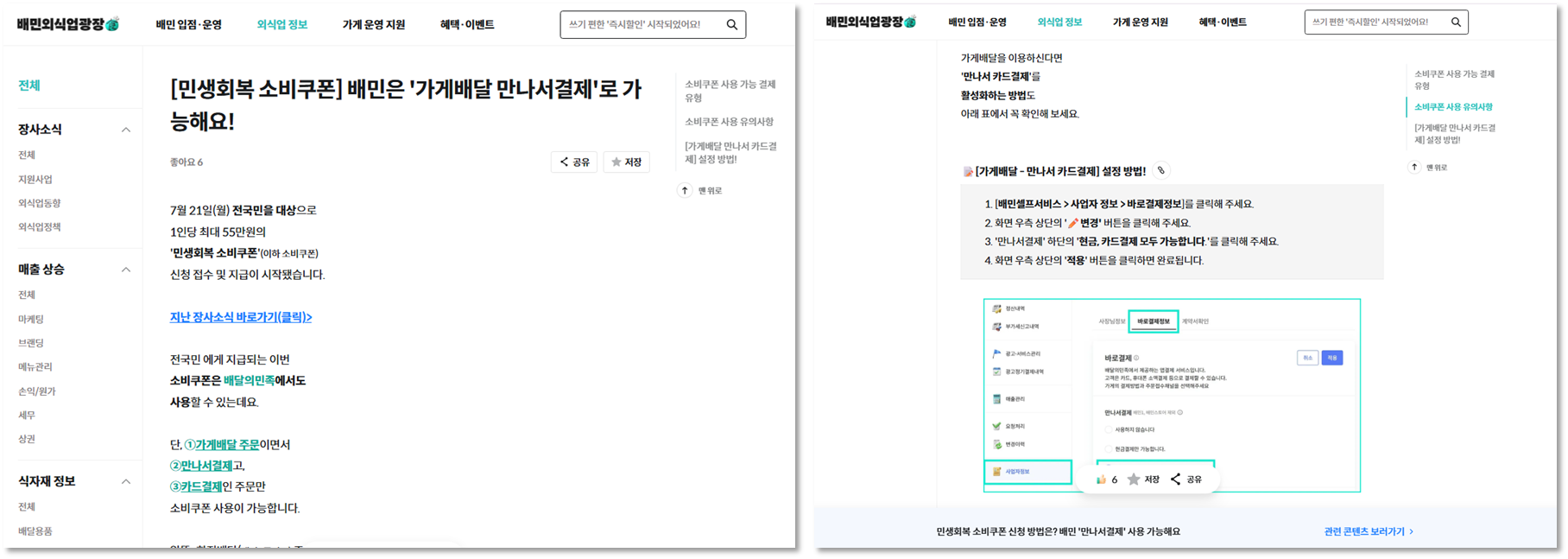Viewport: 1568px width, 559px height.
Task: Select 상권 in the sidebar
Action: [27, 439]
